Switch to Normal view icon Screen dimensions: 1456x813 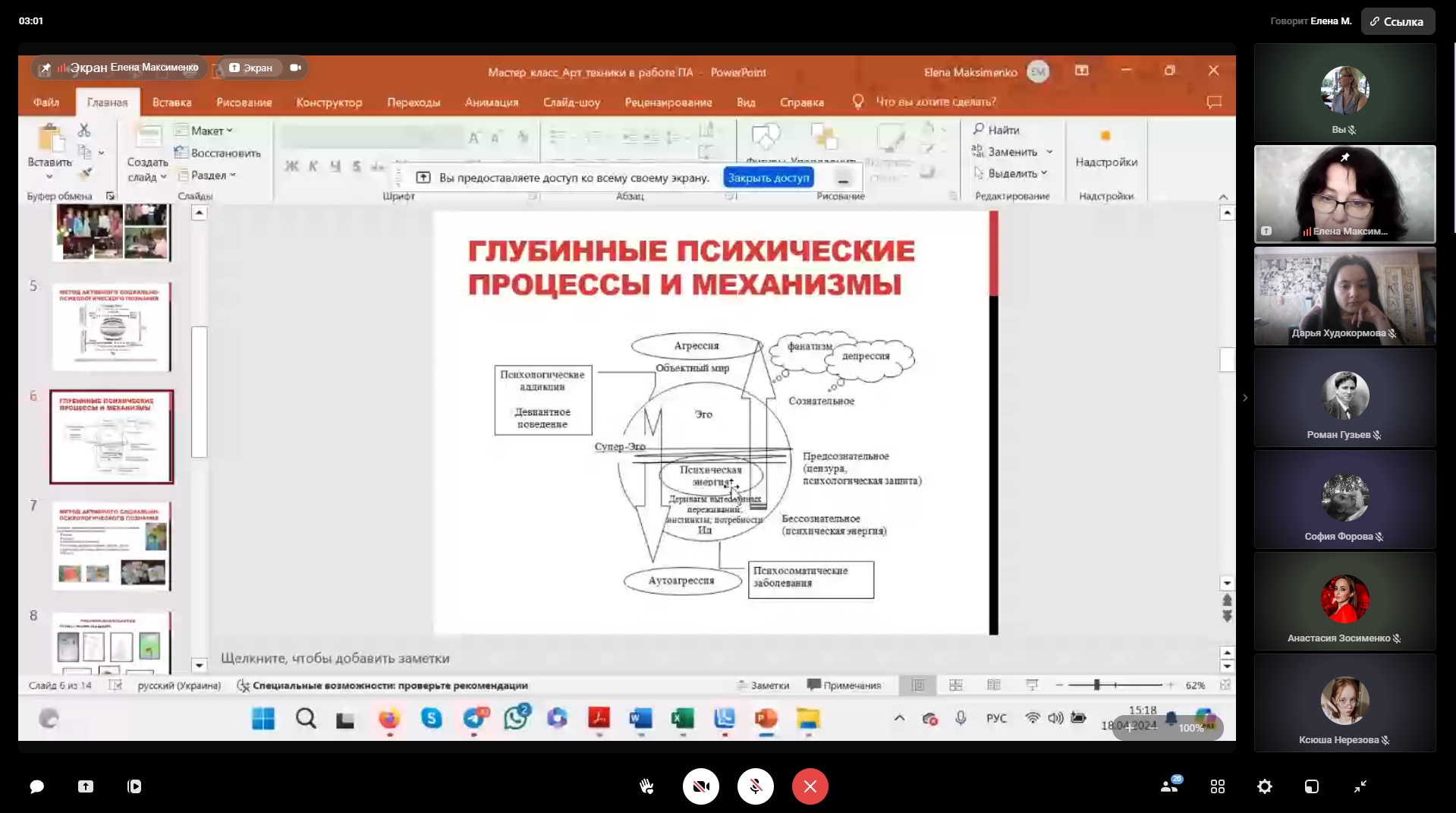(x=918, y=685)
